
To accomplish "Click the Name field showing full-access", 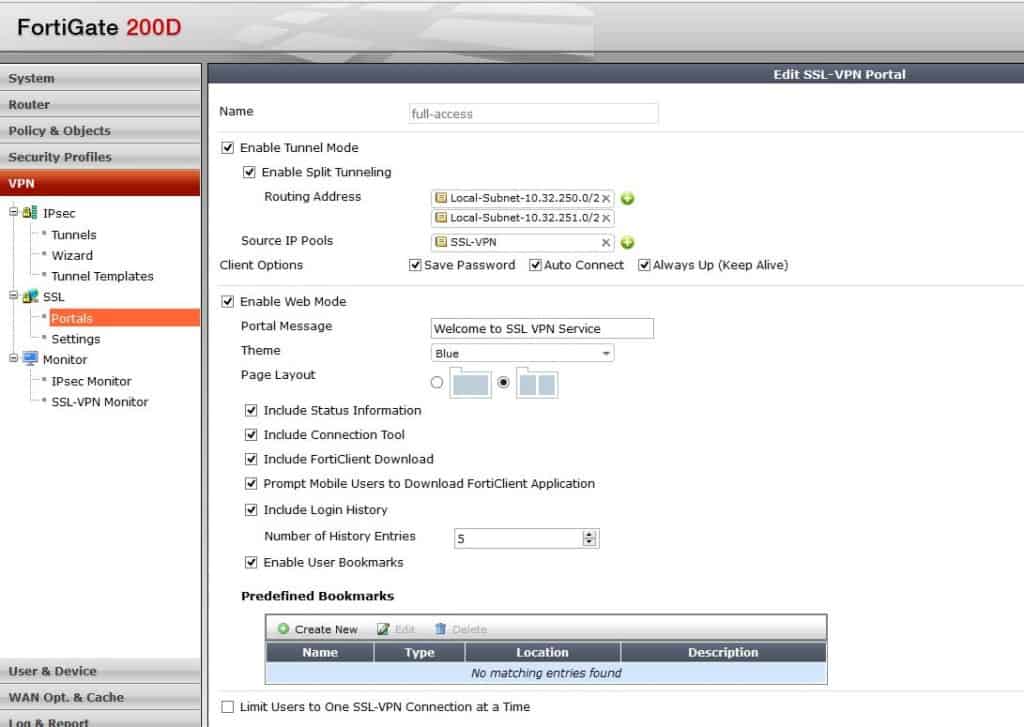I will 533,114.
